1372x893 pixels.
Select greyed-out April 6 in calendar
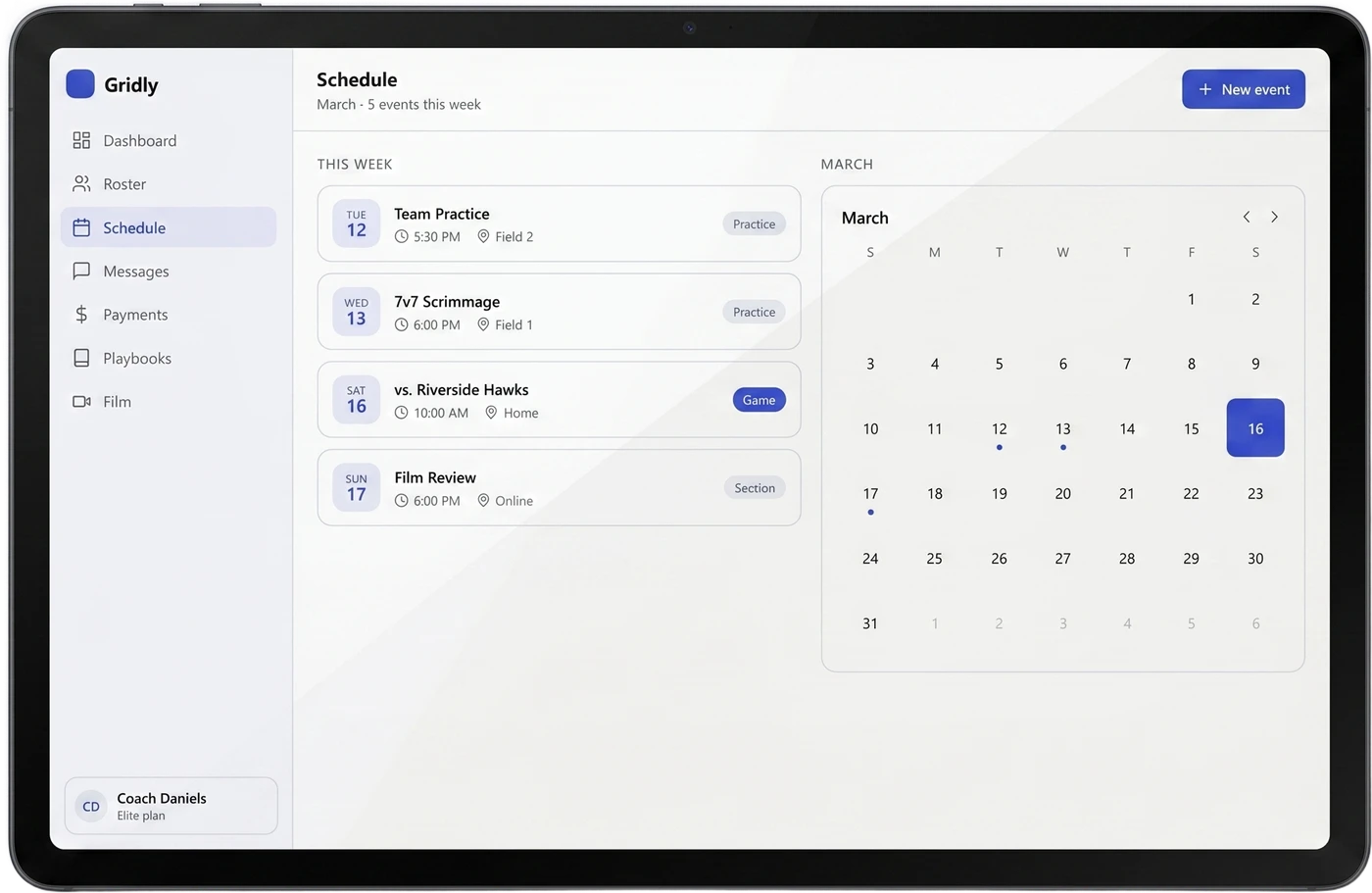coord(1255,623)
